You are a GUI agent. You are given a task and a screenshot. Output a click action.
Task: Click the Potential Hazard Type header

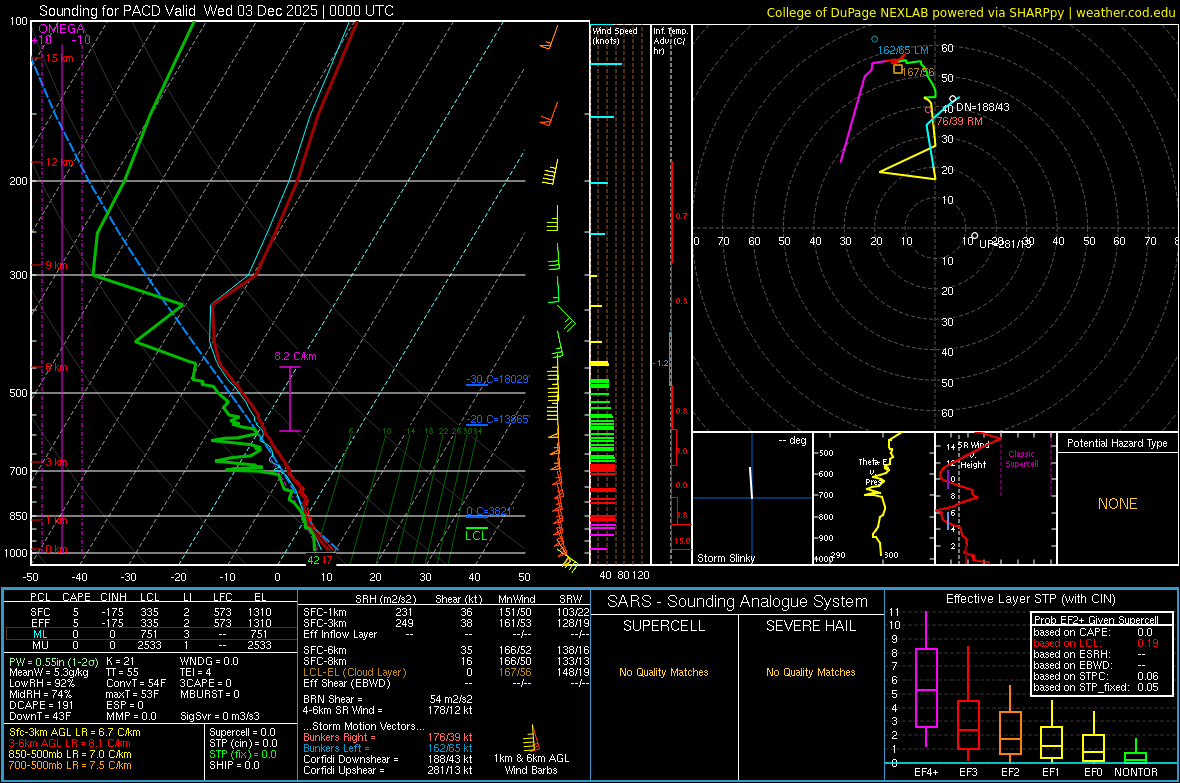[x=1117, y=443]
